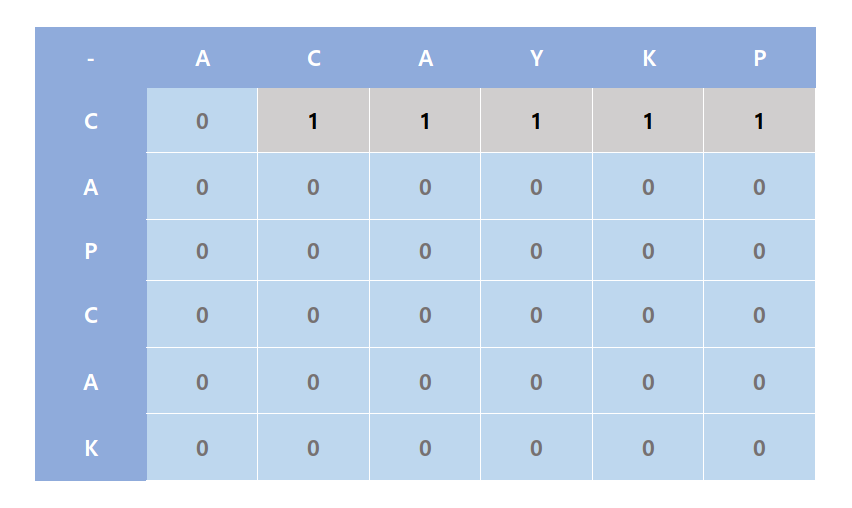
Task: Click the dash header cell in the corner
Action: point(91,58)
